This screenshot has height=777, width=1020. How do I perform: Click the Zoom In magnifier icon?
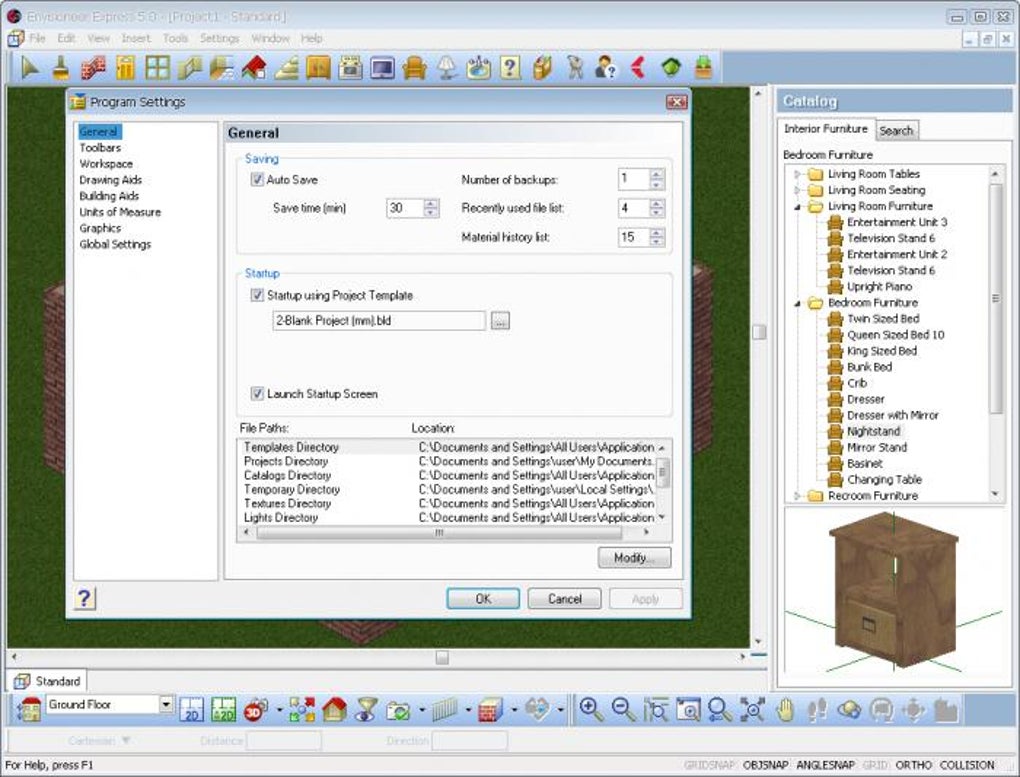pos(591,709)
